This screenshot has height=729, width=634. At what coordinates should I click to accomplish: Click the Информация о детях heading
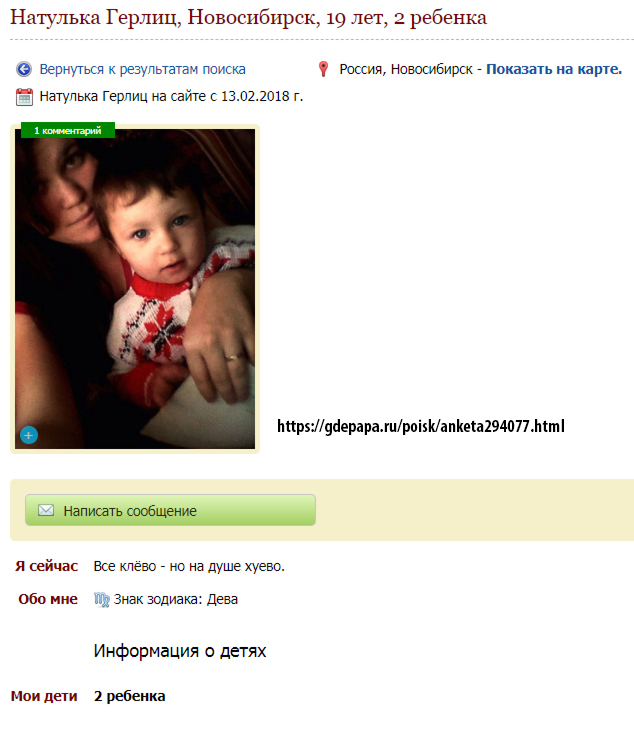coord(180,651)
